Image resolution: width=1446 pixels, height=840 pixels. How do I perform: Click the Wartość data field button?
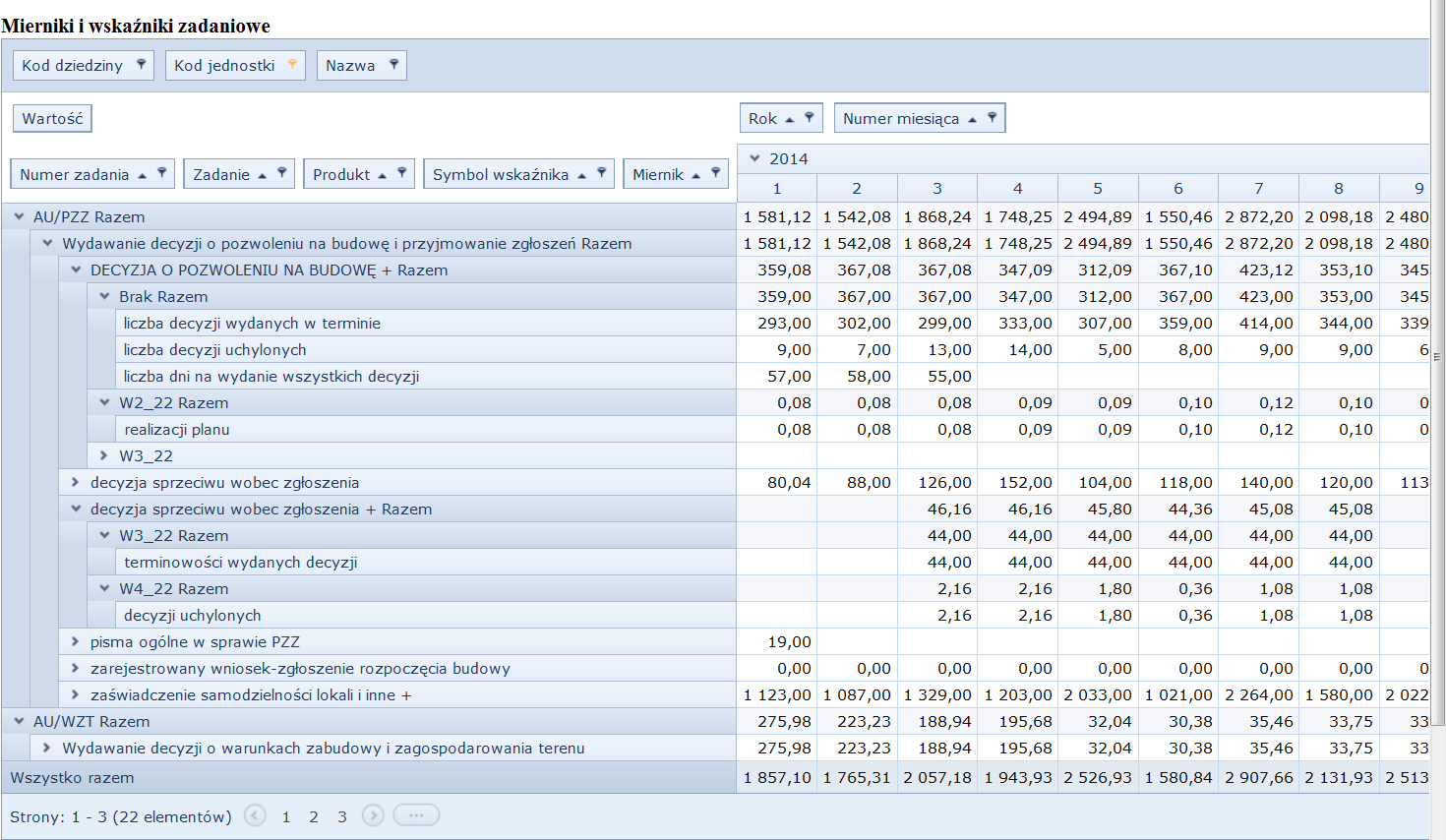point(52,118)
